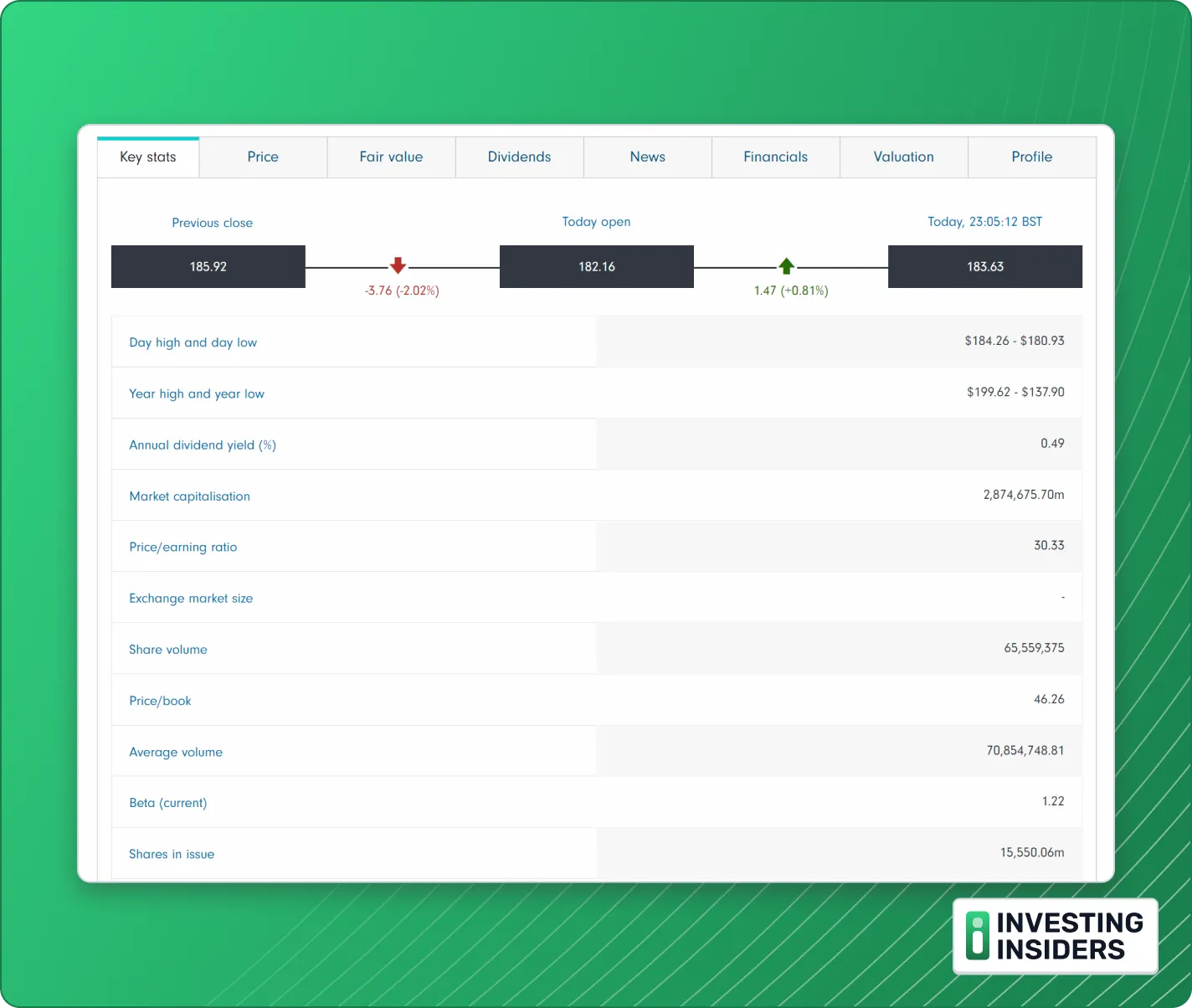Click the Previous close value 185.92

click(x=208, y=266)
